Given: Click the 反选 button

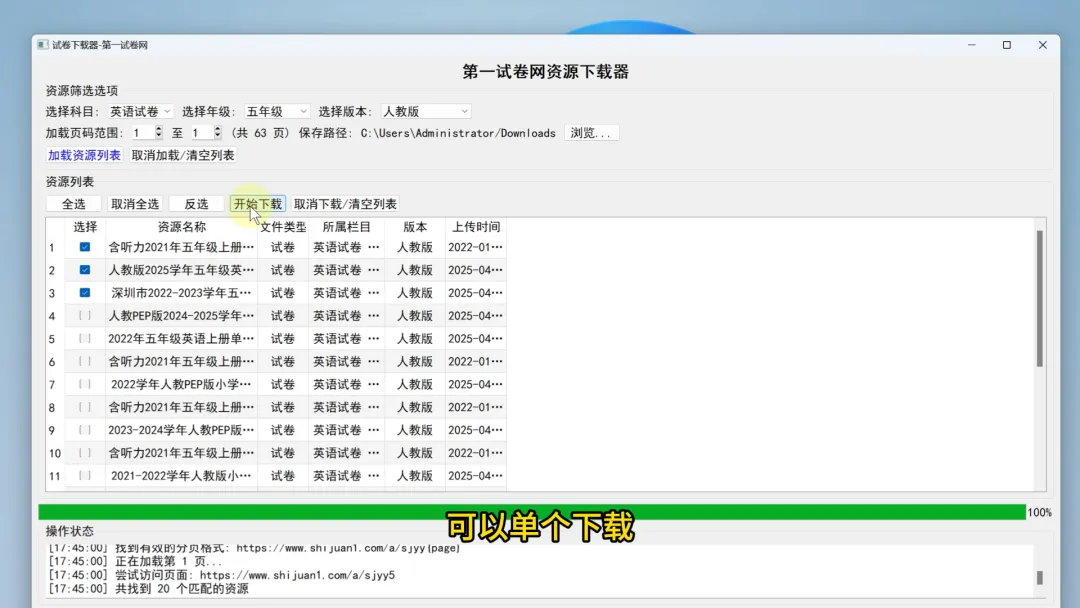Looking at the screenshot, I should point(196,204).
